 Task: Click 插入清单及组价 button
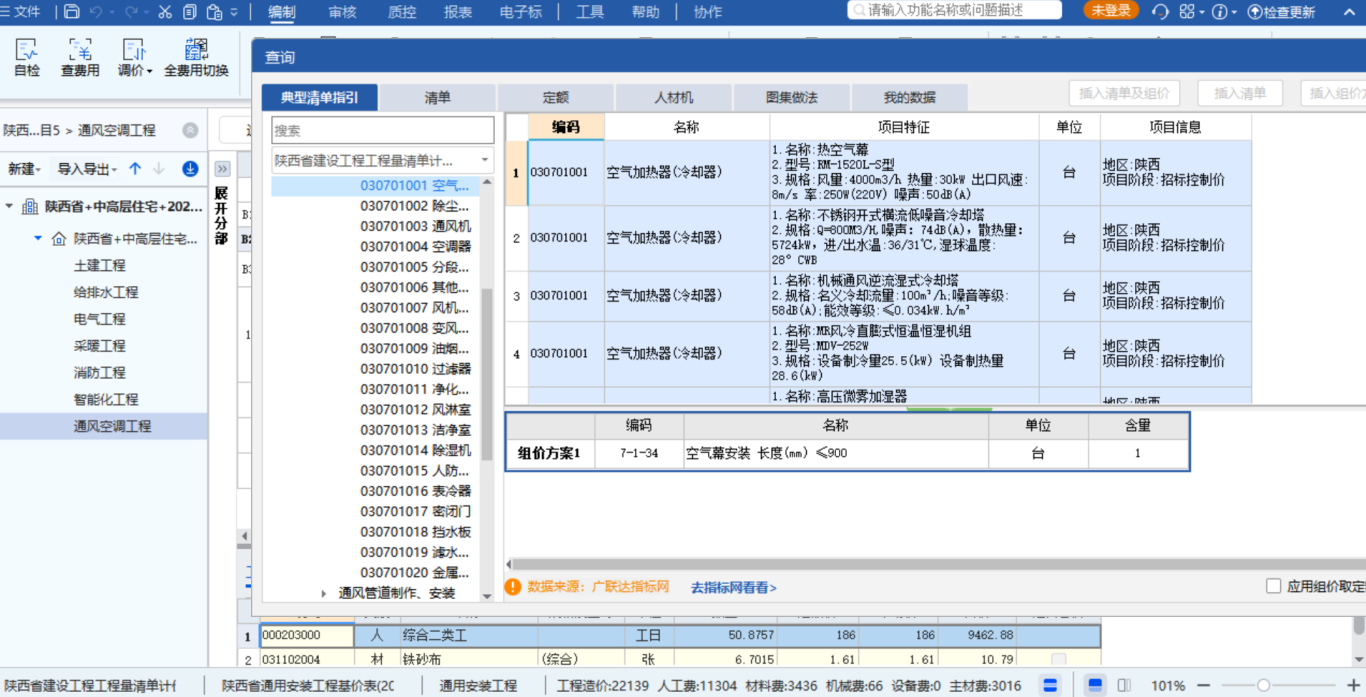click(x=1125, y=93)
